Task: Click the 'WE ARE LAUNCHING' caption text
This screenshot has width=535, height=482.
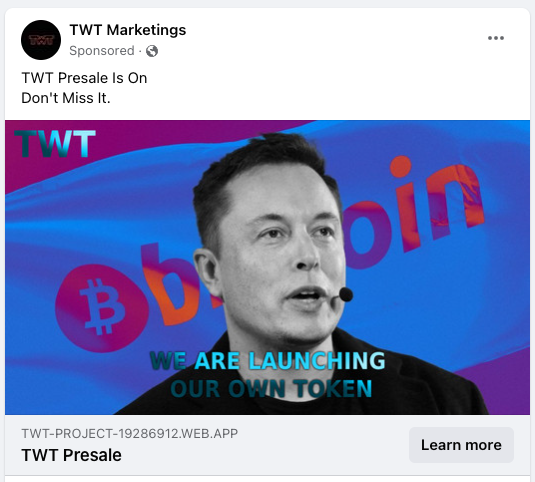Action: (x=268, y=361)
